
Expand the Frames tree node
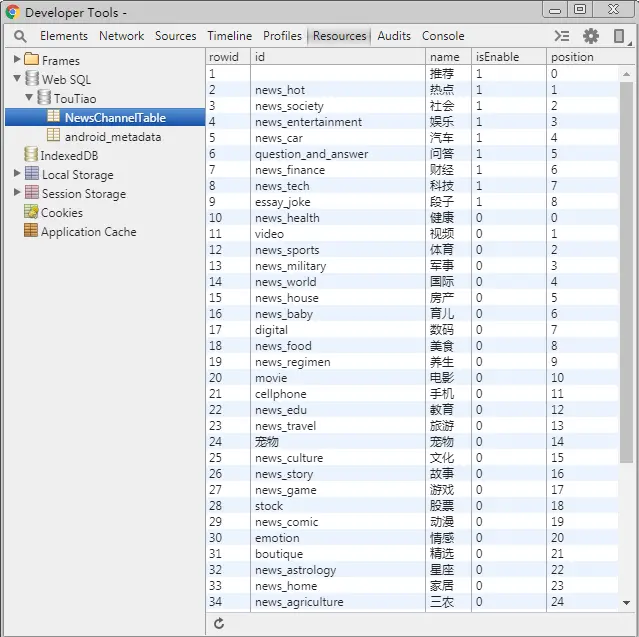pos(17,59)
